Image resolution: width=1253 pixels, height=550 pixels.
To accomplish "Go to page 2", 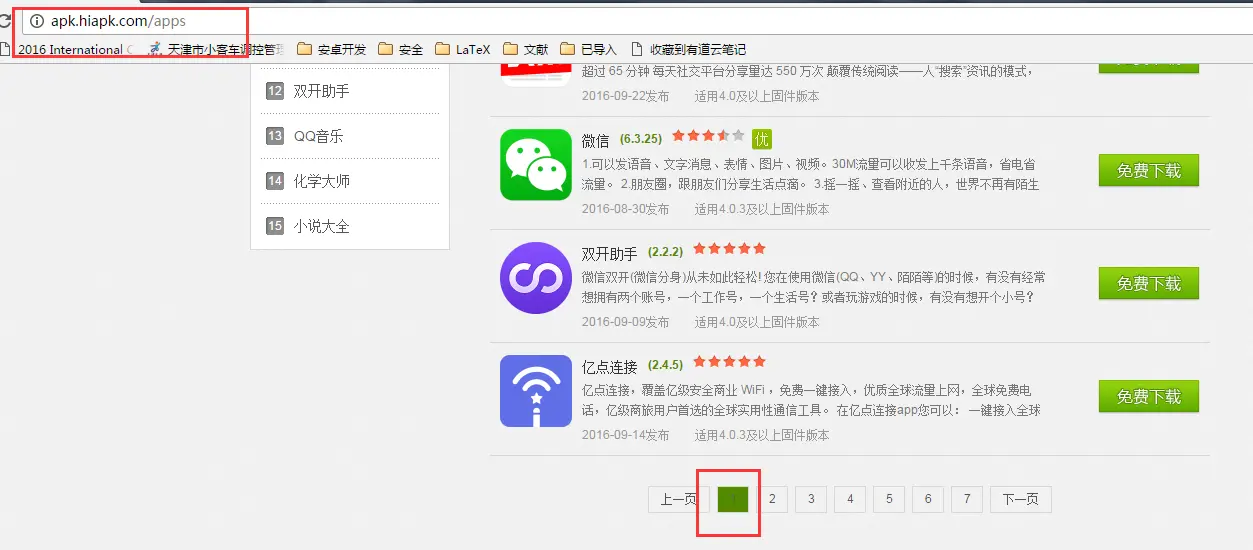I will 772,499.
